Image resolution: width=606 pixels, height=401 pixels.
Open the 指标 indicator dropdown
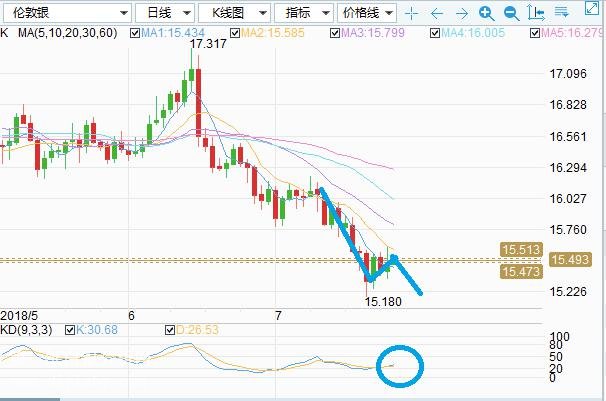click(x=304, y=13)
